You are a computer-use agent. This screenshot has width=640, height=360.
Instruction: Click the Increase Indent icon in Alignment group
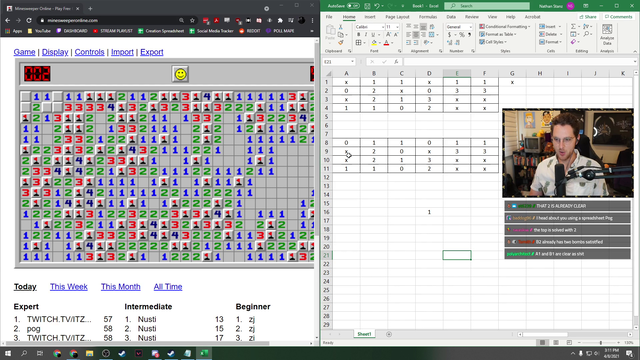pyautogui.click(x=416, y=42)
